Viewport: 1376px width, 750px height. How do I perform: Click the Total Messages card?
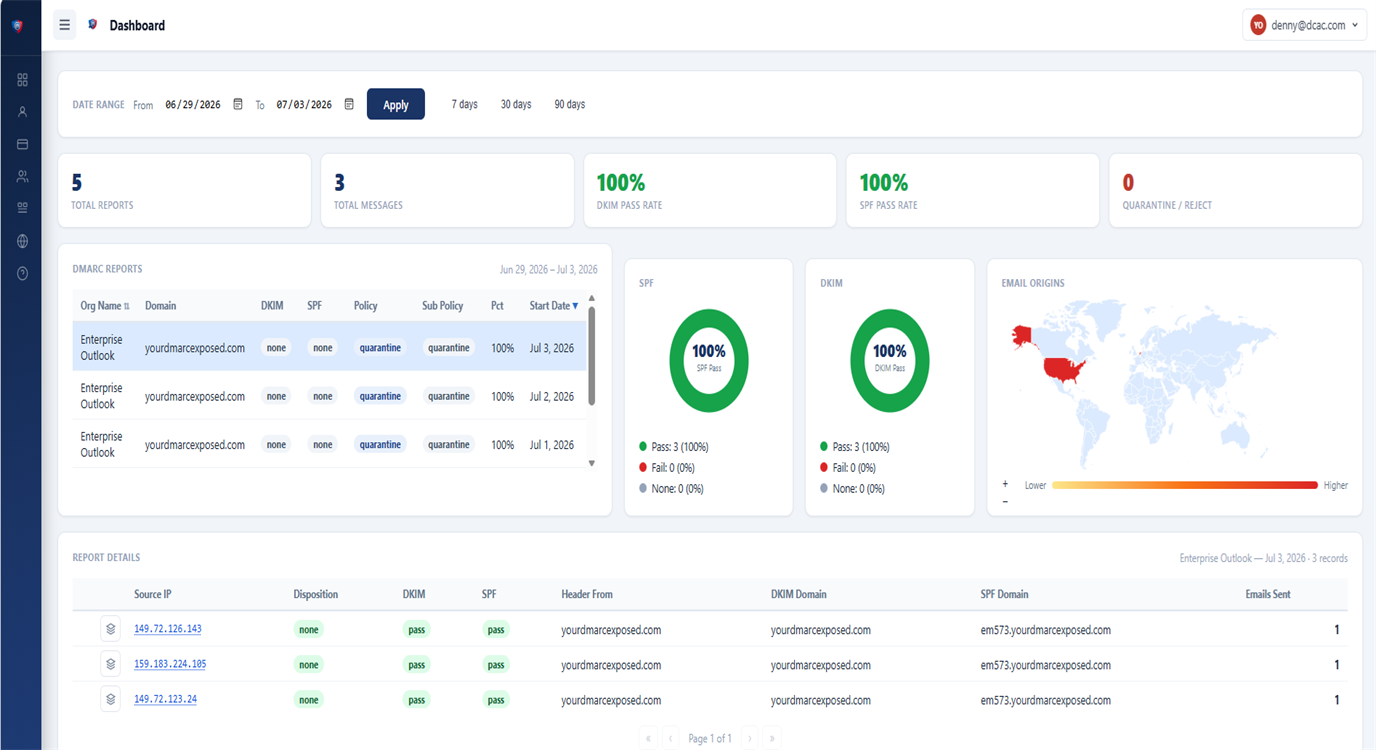(x=447, y=190)
